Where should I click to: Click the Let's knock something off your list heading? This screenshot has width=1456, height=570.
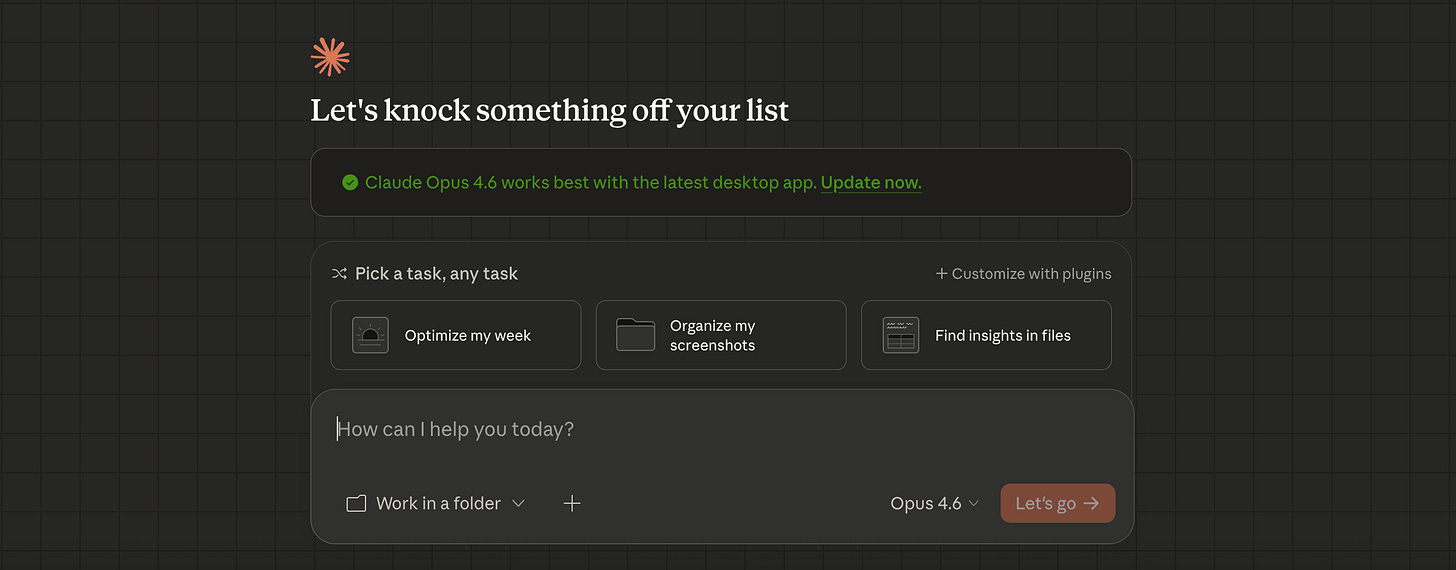click(x=550, y=110)
